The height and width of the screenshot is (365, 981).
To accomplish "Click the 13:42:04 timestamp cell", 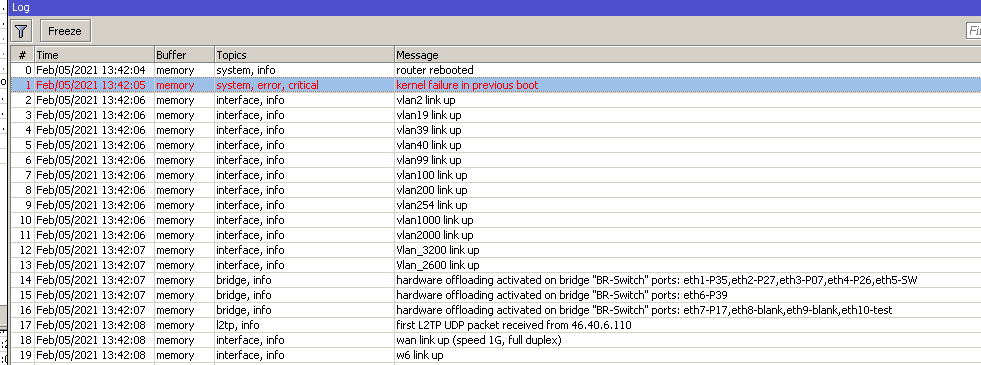I will (x=91, y=70).
